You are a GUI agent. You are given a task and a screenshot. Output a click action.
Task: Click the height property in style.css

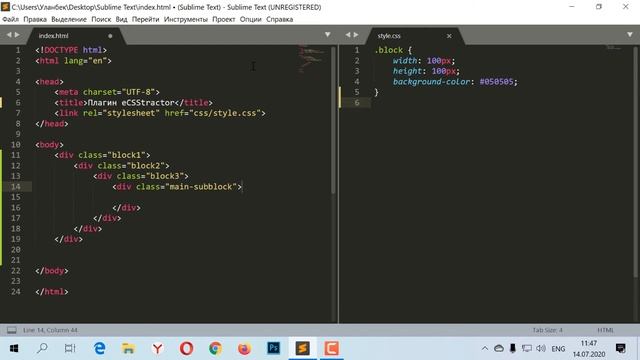click(x=407, y=71)
